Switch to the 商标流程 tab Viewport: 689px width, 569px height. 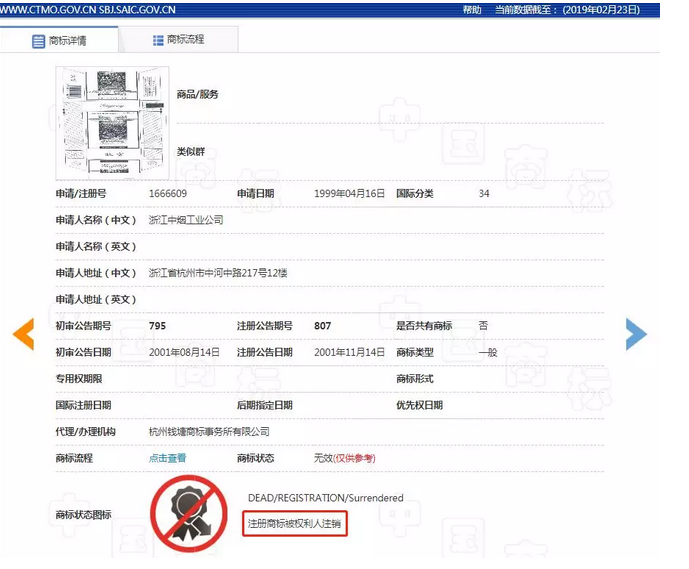coord(178,40)
